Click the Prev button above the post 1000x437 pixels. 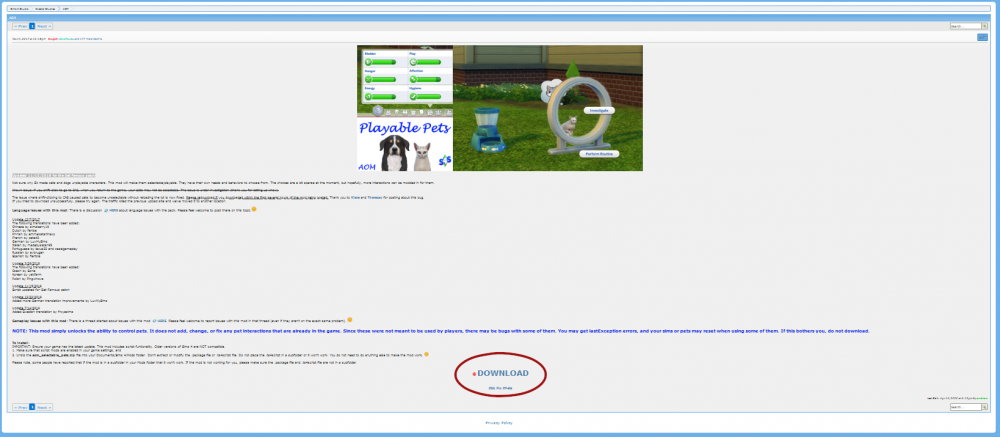coord(20,26)
